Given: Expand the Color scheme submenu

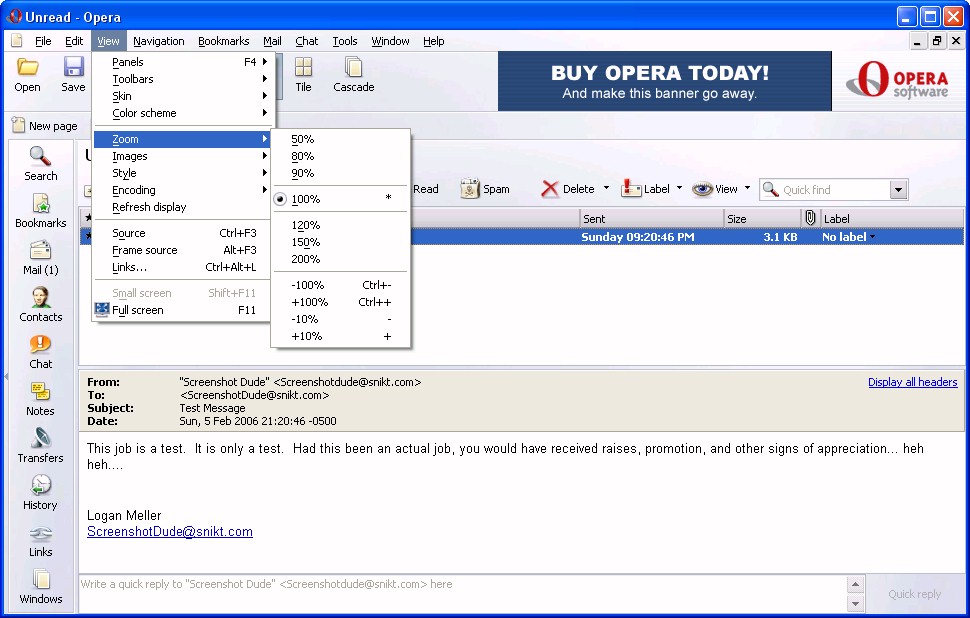Looking at the screenshot, I should [x=181, y=113].
